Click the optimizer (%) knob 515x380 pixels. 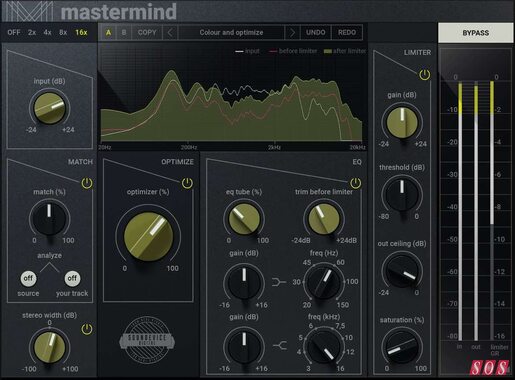point(149,237)
